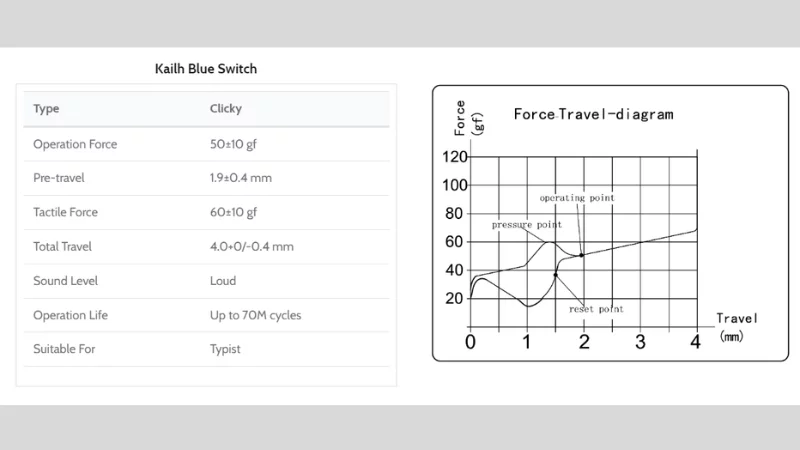Click the 50±10 gf value
This screenshot has height=450, width=800.
[x=233, y=144]
